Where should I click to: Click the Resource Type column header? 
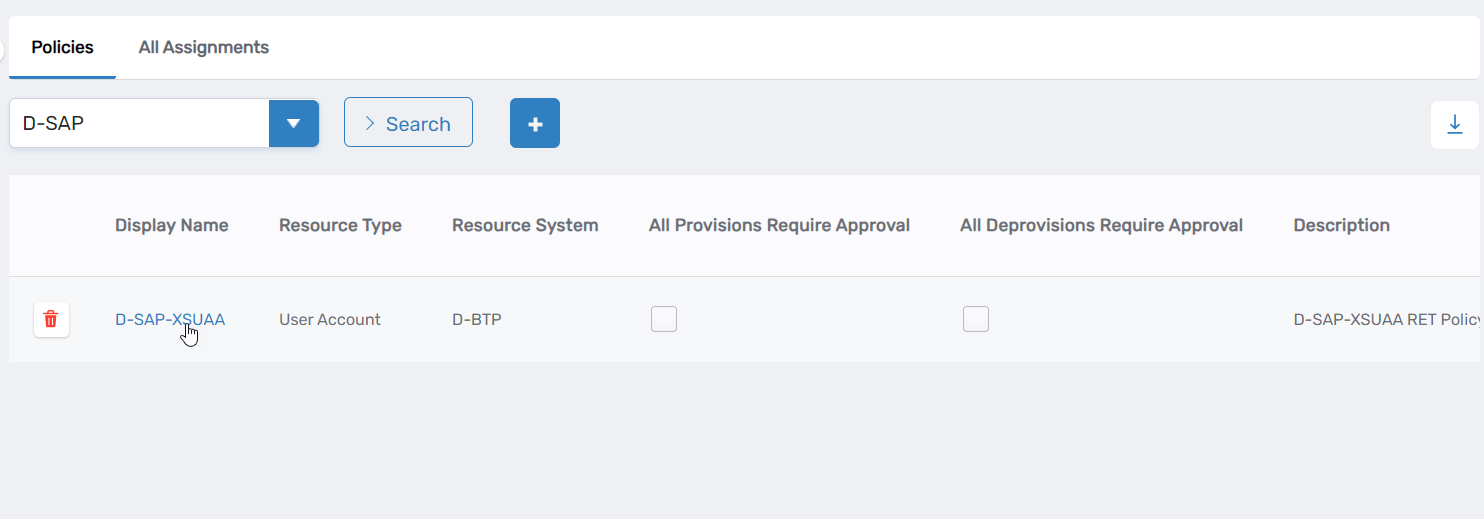coord(340,225)
